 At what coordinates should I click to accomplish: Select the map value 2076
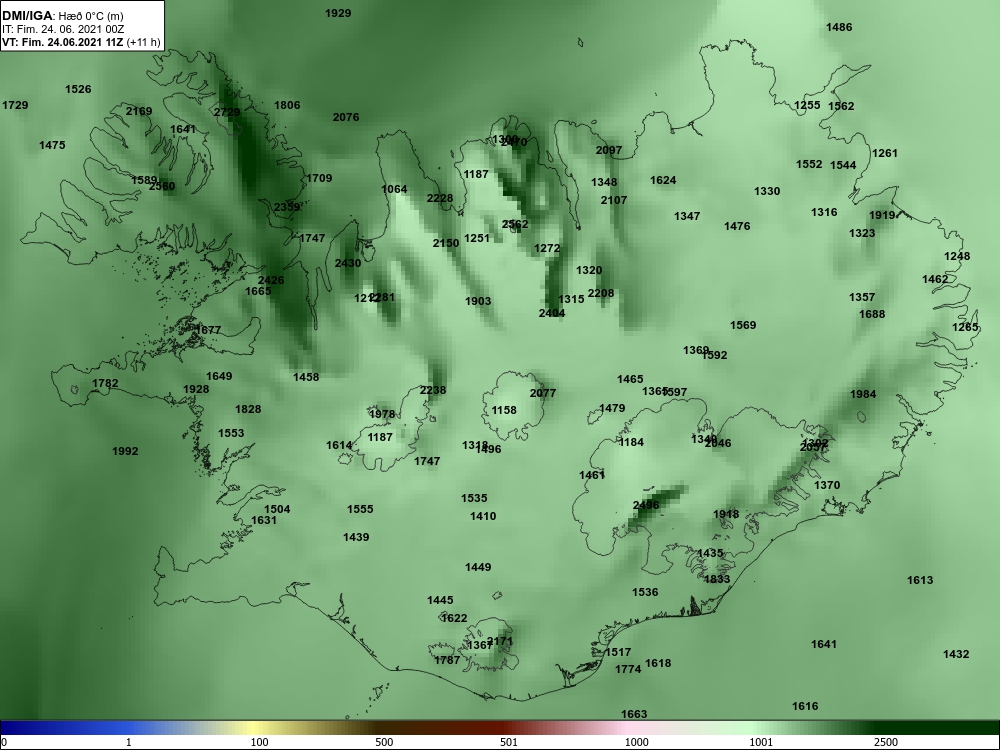pos(346,117)
